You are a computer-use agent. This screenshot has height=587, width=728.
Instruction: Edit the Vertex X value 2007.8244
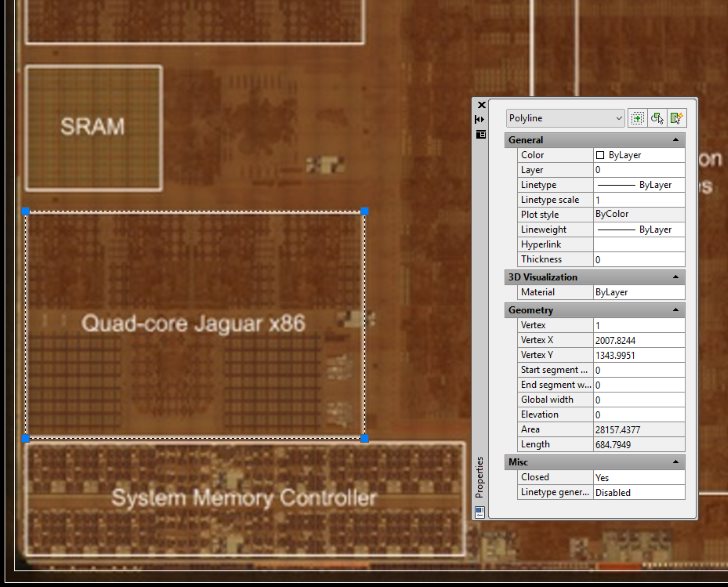coord(639,340)
